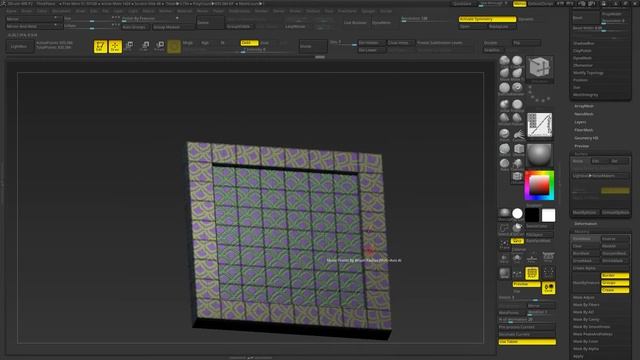Toggle the Mrgb channel button
640x360 pixels.
point(188,42)
